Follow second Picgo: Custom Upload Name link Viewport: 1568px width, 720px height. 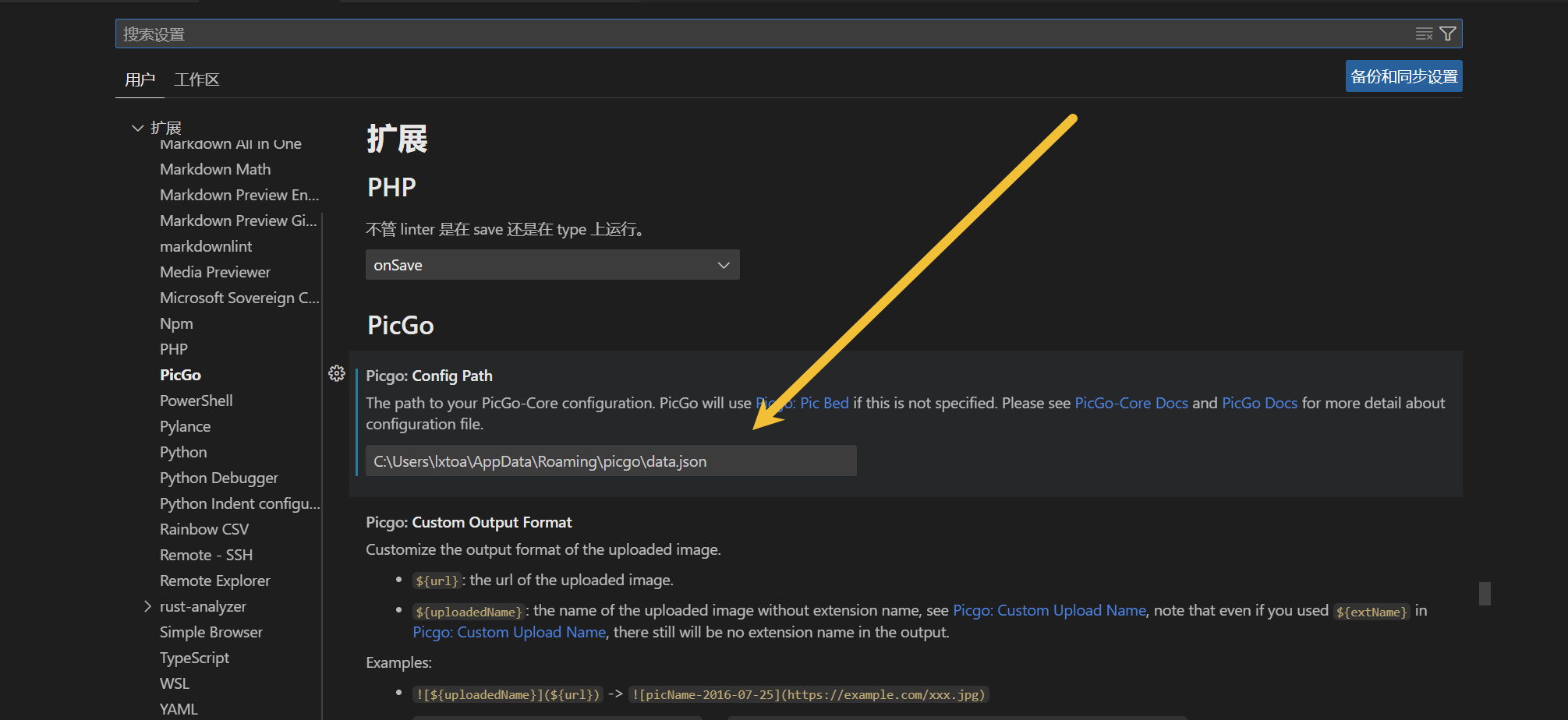pos(509,632)
